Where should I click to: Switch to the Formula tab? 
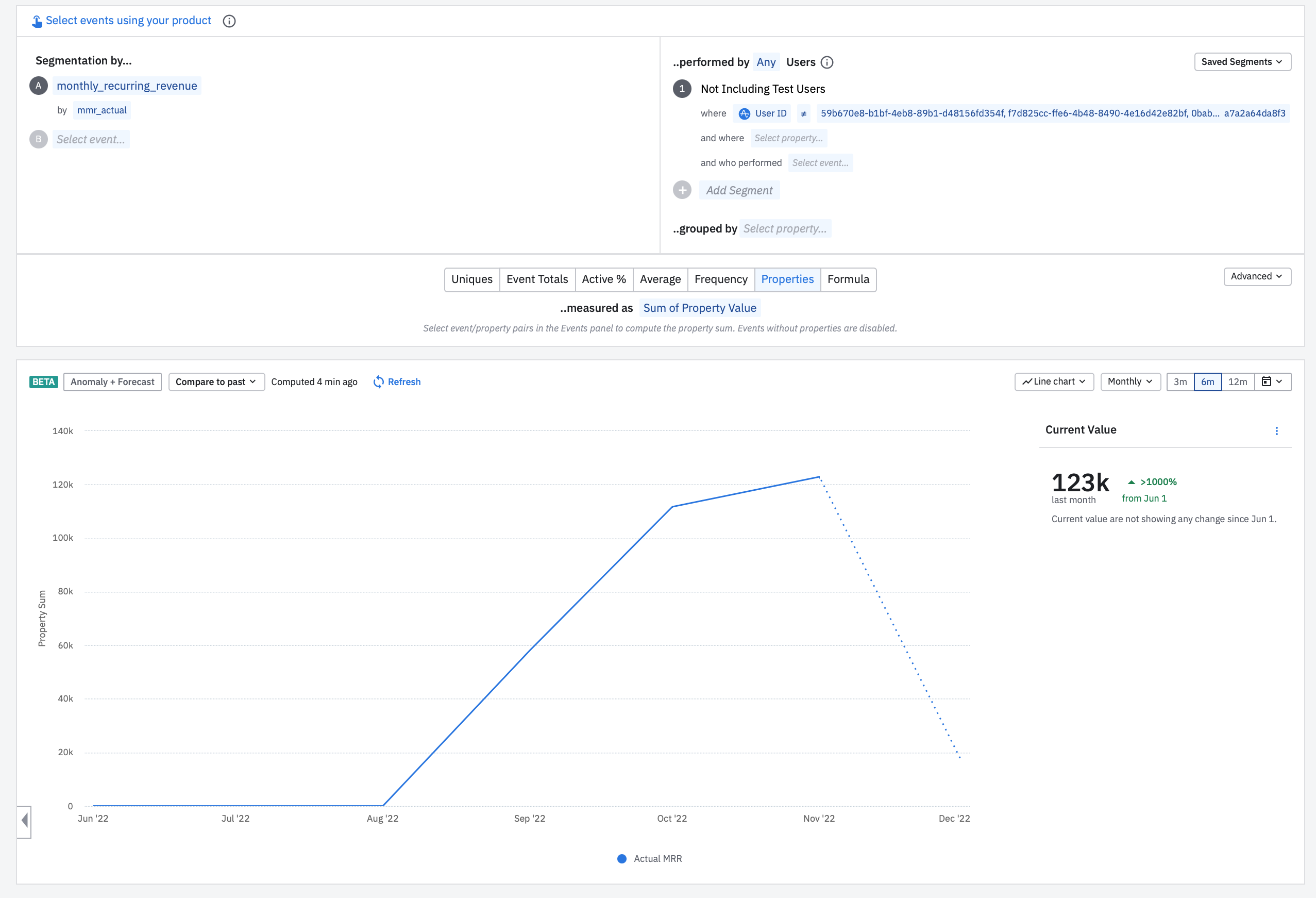[x=848, y=279]
